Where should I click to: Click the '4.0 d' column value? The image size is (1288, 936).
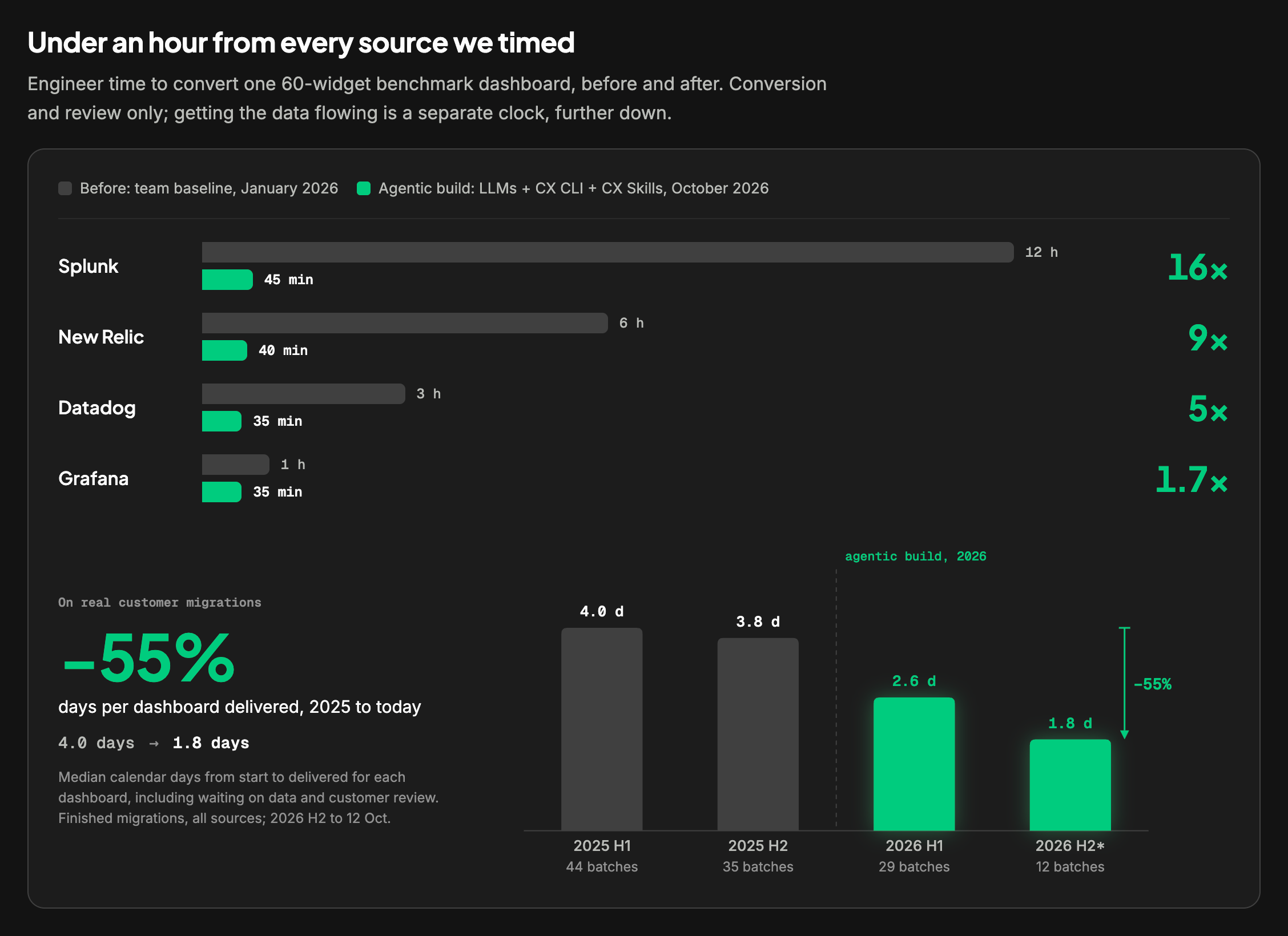point(602,611)
